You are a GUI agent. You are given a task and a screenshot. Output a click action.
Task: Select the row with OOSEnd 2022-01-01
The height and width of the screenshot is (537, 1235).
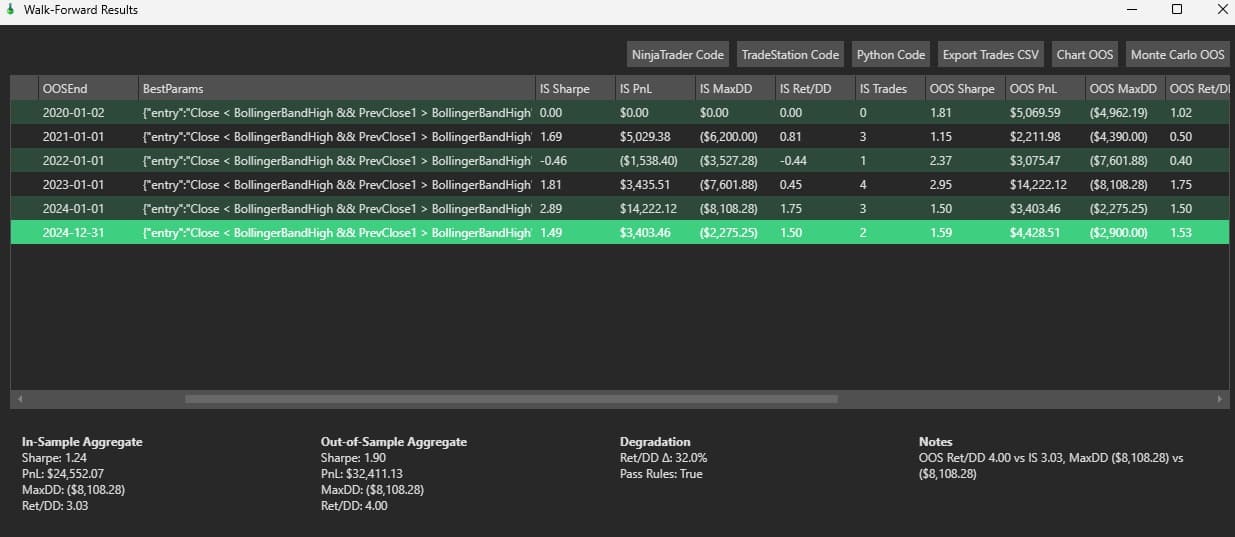pos(619,161)
